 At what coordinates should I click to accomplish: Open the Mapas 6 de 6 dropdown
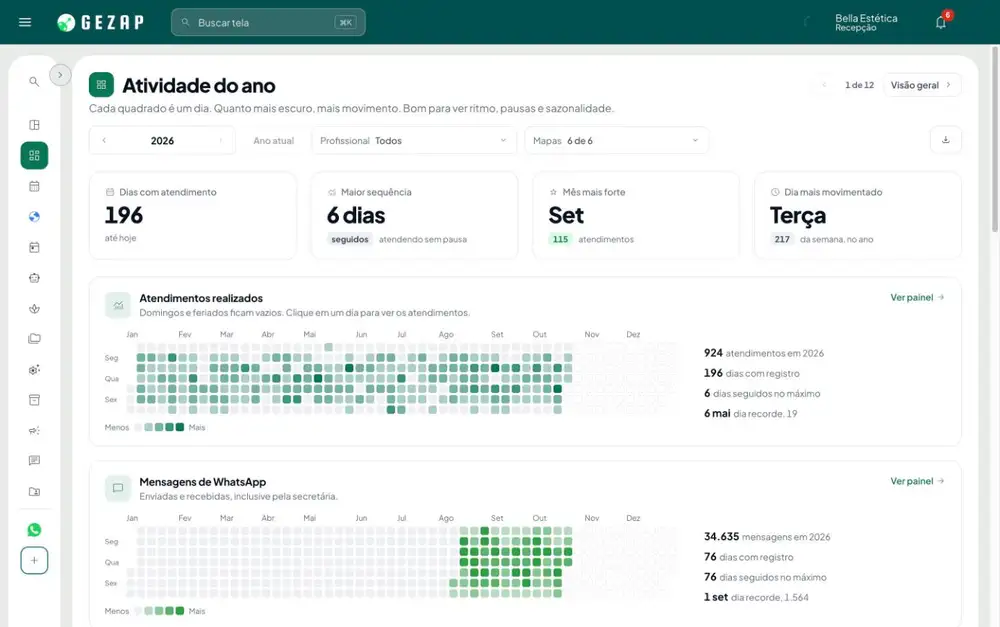[x=616, y=140]
